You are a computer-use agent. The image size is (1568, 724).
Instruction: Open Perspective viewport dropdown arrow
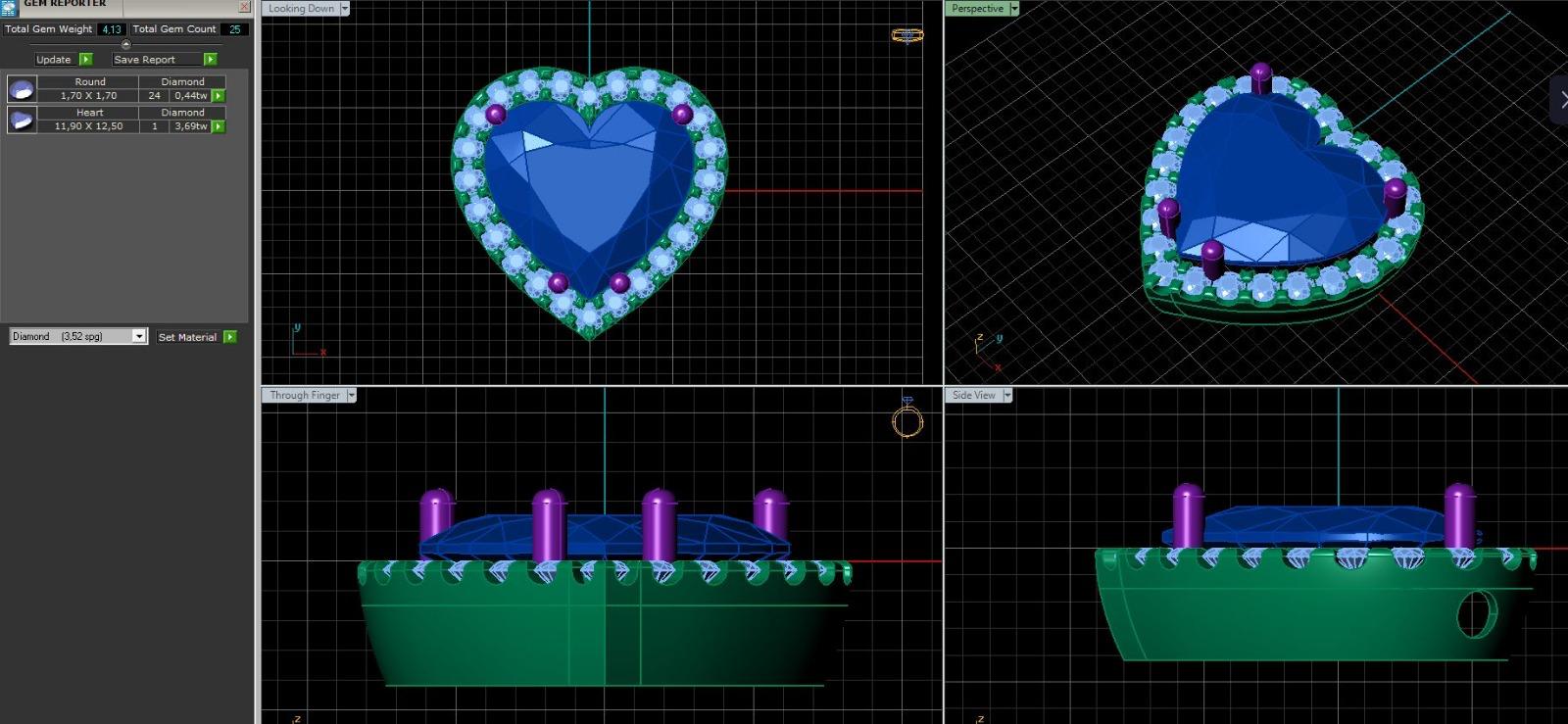pos(1014,9)
